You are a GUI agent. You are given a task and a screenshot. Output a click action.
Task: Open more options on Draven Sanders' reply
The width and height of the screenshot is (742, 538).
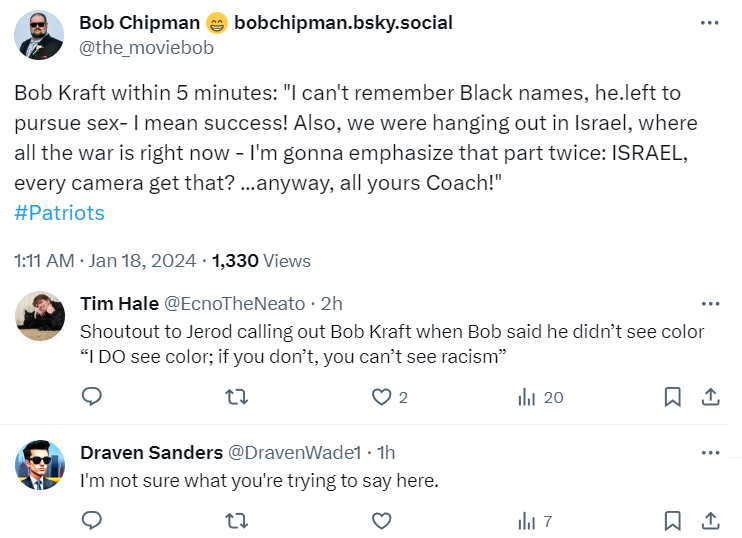coord(710,453)
